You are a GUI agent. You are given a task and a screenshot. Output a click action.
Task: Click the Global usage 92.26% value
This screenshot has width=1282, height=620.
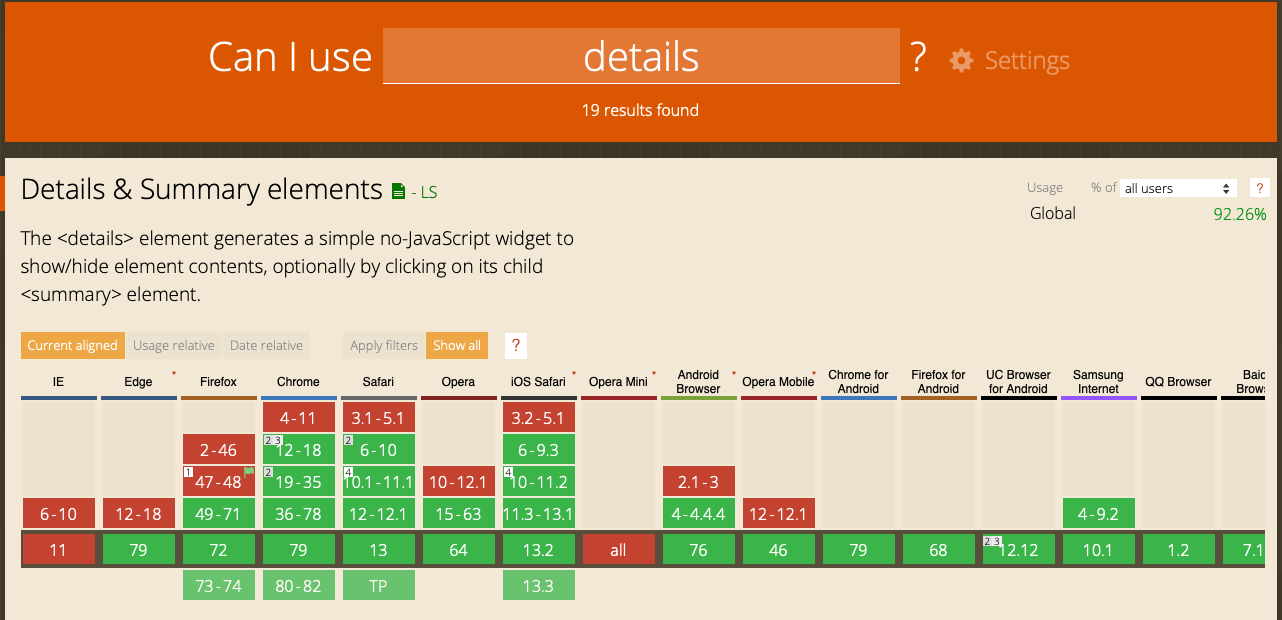1240,214
